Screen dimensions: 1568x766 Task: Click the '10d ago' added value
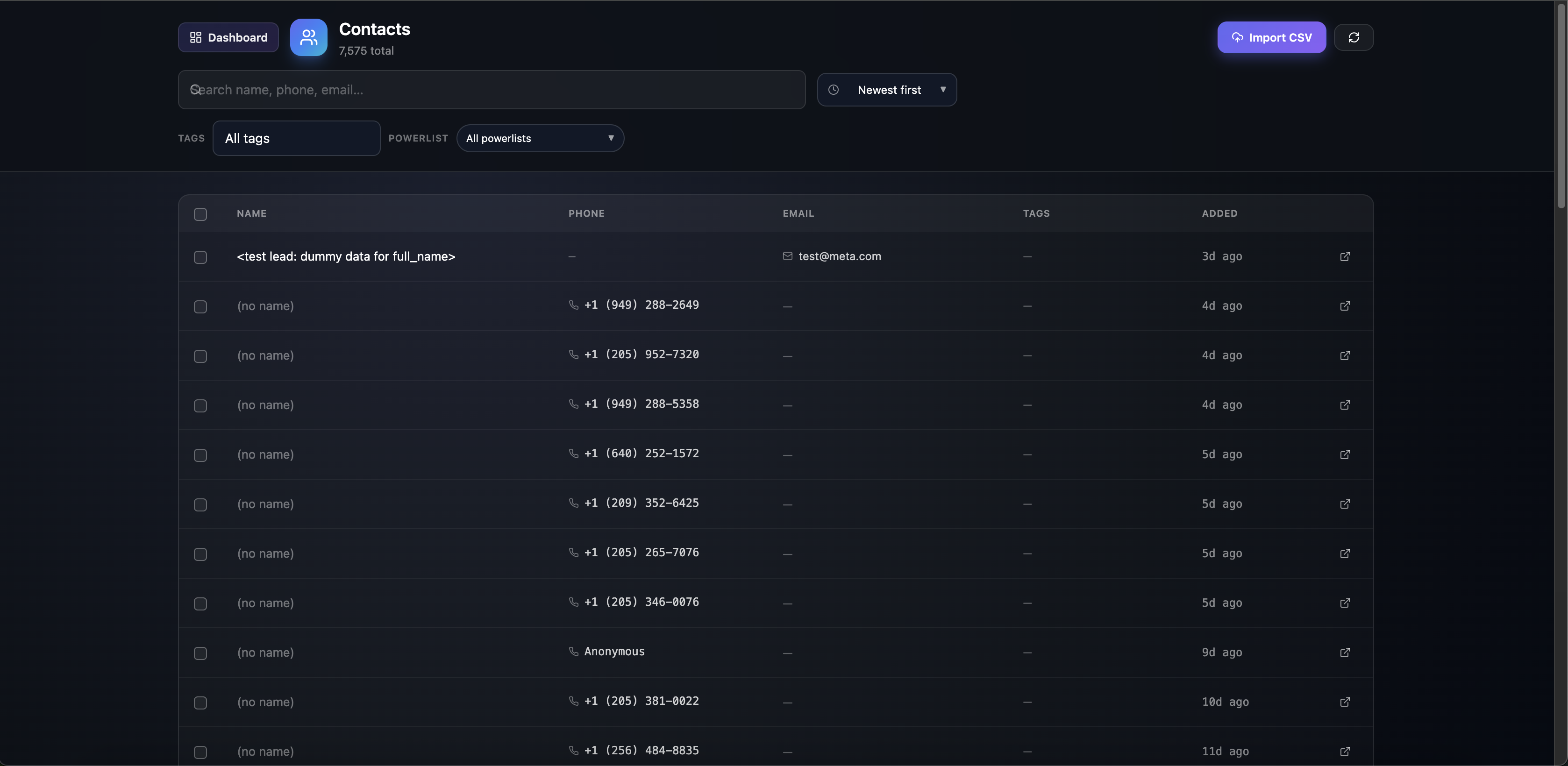(x=1225, y=702)
